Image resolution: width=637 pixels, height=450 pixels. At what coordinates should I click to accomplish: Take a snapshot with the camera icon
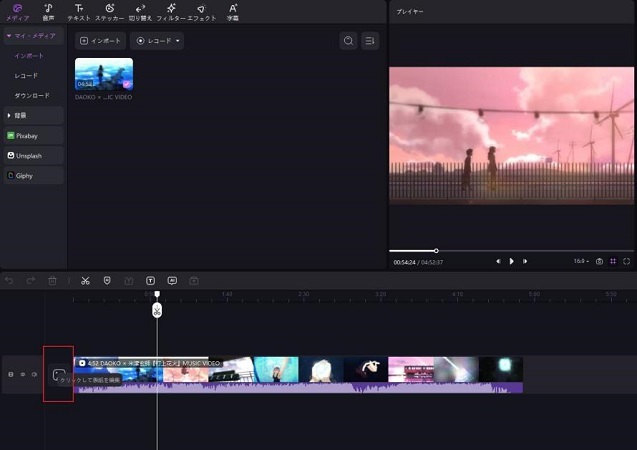tap(599, 261)
